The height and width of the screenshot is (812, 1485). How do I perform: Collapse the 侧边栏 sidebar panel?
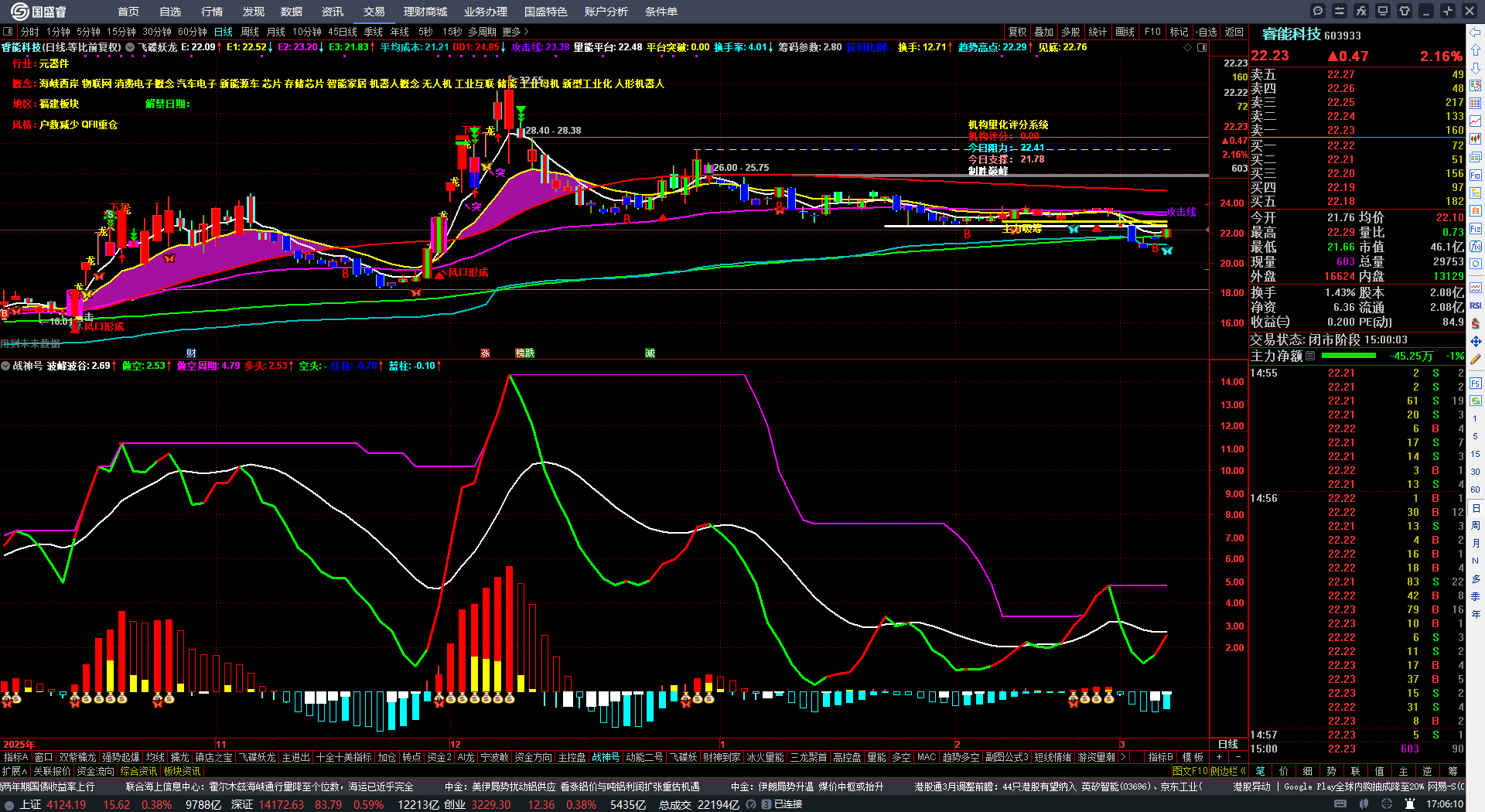coord(1227,771)
